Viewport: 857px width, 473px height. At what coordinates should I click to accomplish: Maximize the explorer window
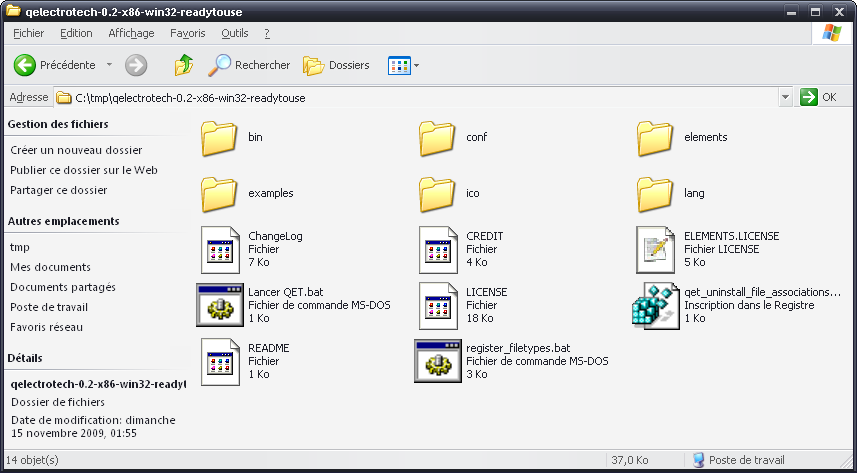816,11
